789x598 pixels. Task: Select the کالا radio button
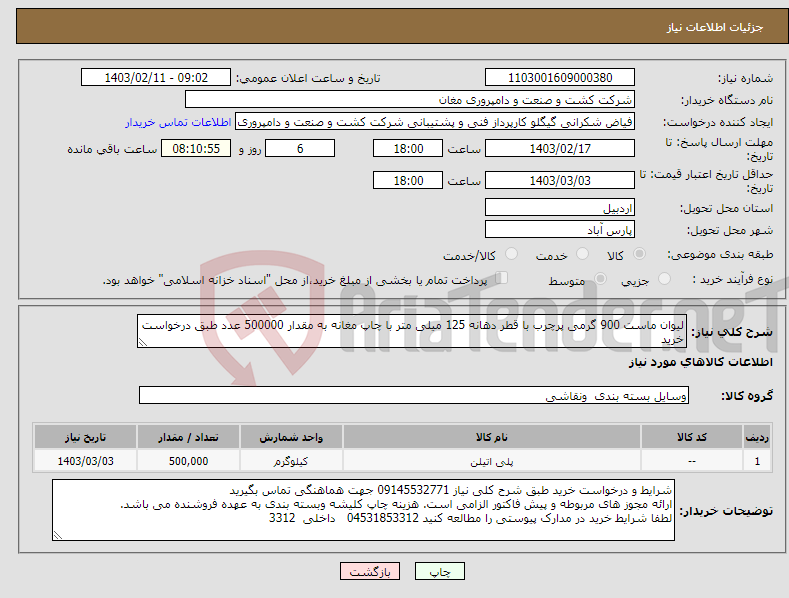tap(639, 254)
